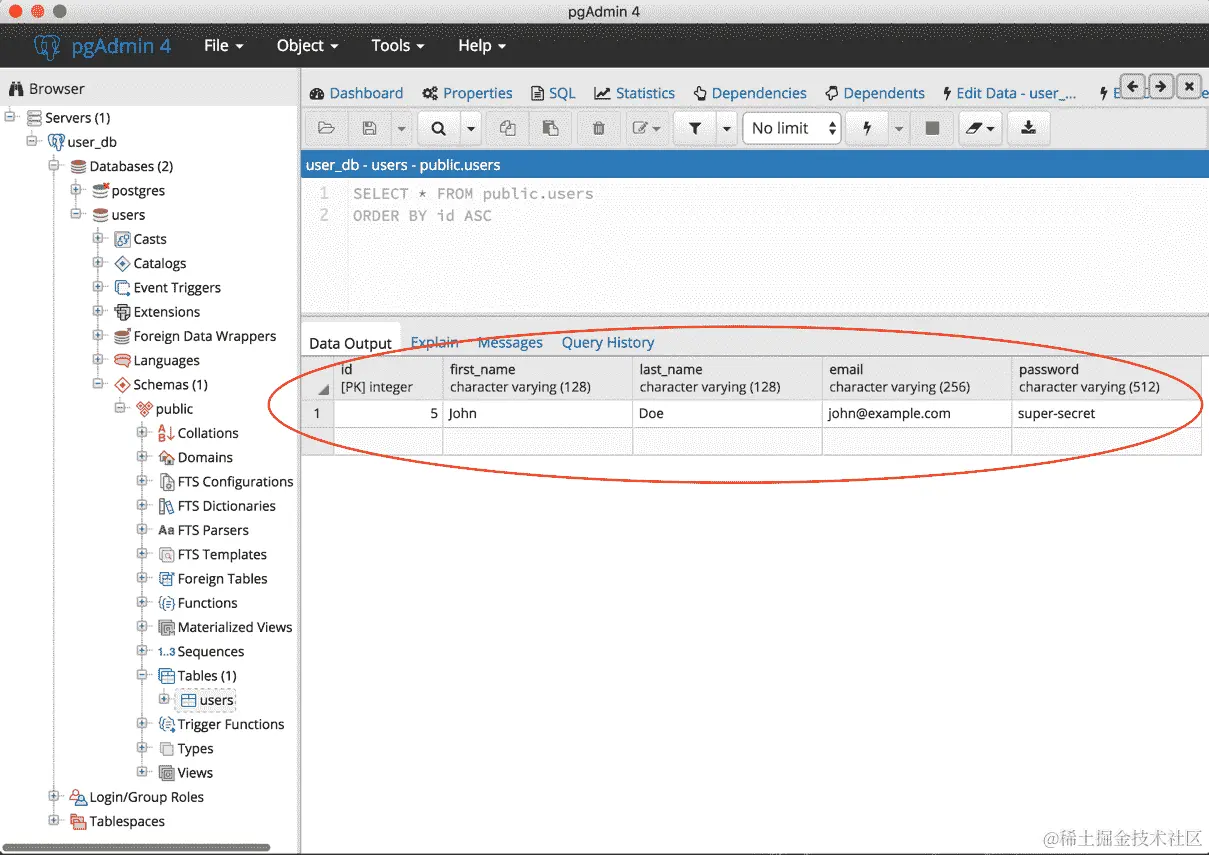Screen dimensions: 1209x855
Task: Show the Messages tab
Action: tap(510, 342)
